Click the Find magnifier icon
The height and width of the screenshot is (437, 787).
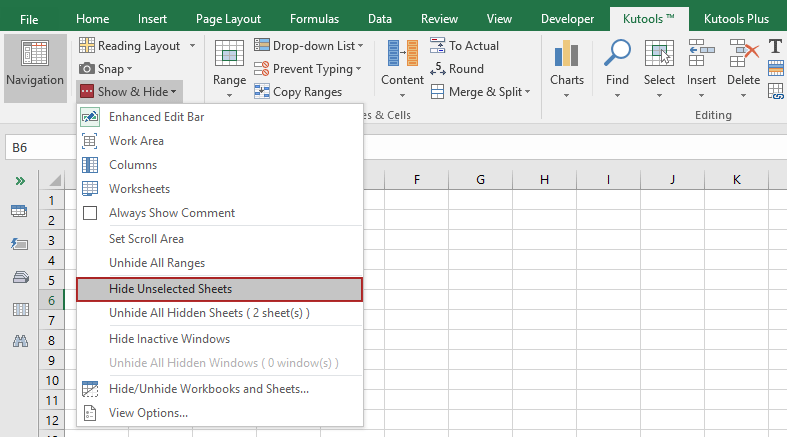pyautogui.click(x=617, y=53)
